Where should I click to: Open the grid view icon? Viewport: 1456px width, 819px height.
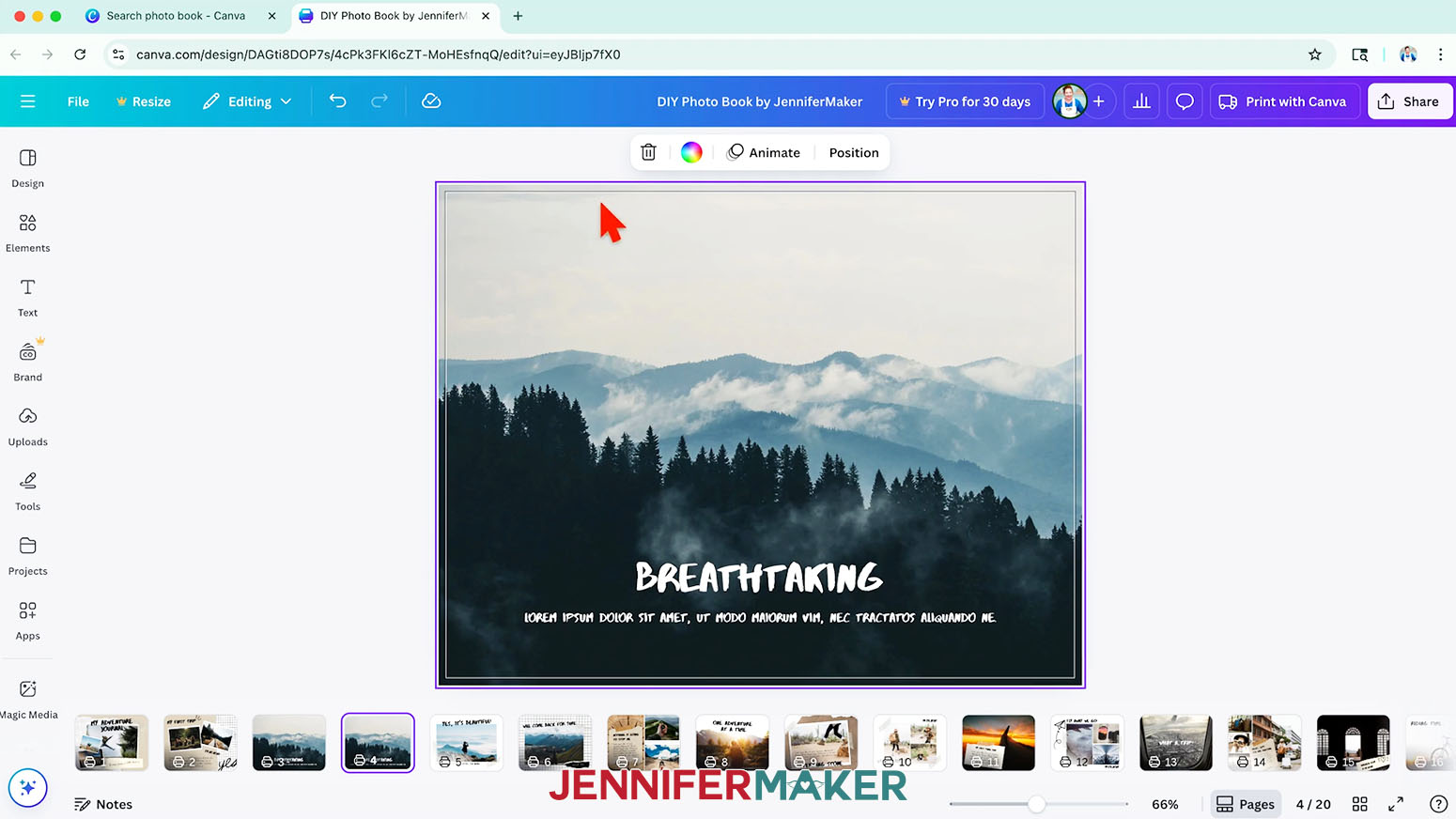(1359, 804)
